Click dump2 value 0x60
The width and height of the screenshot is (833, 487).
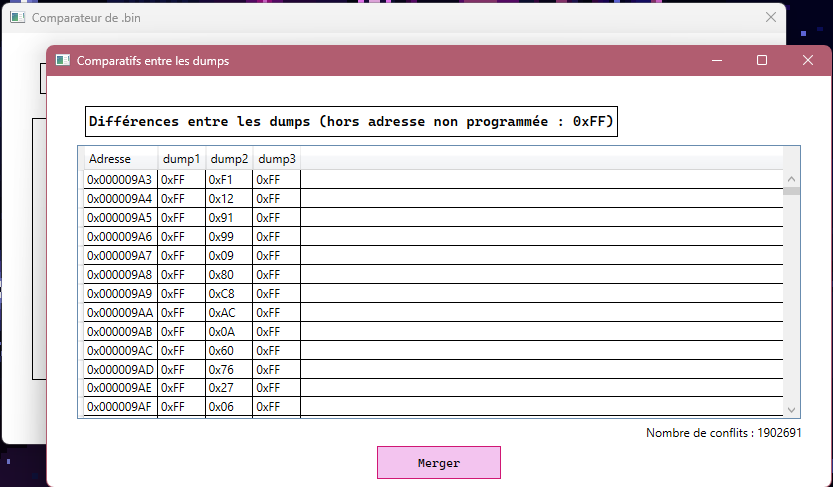pyautogui.click(x=221, y=351)
